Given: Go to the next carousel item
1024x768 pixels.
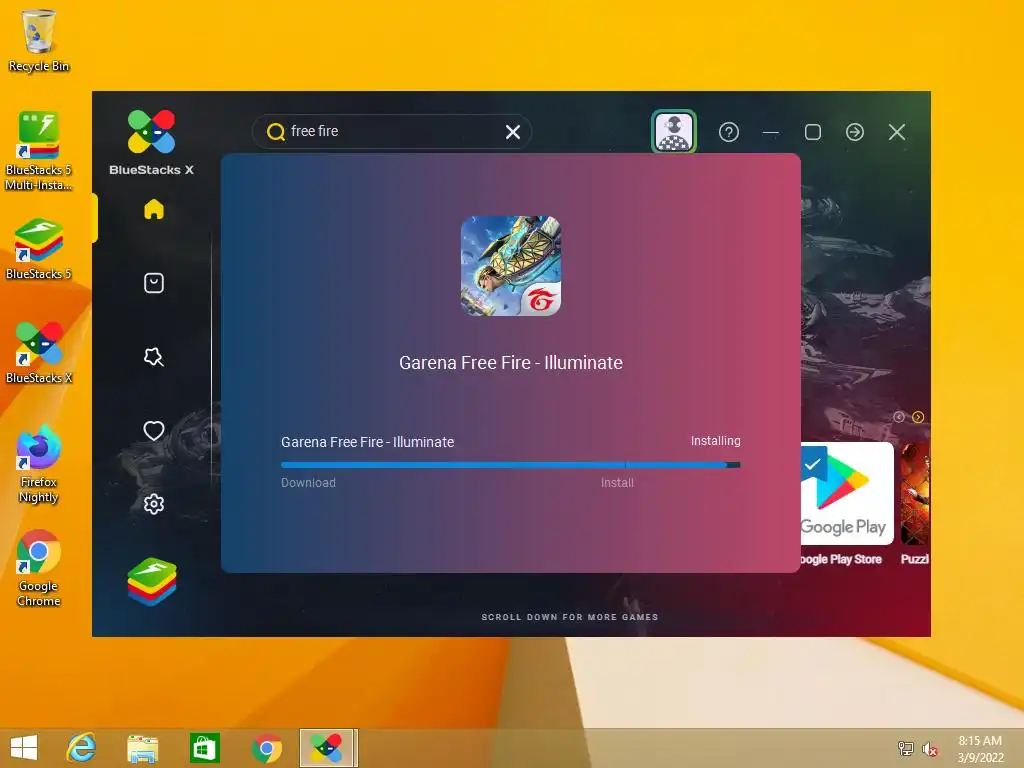Looking at the screenshot, I should coord(918,417).
